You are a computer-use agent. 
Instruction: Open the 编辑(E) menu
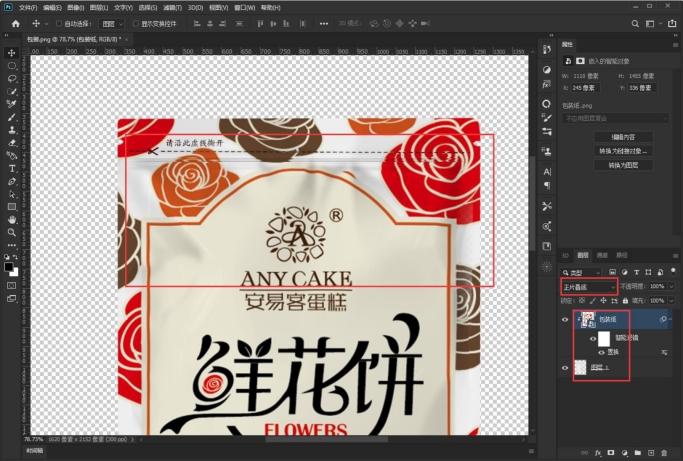[52, 7]
